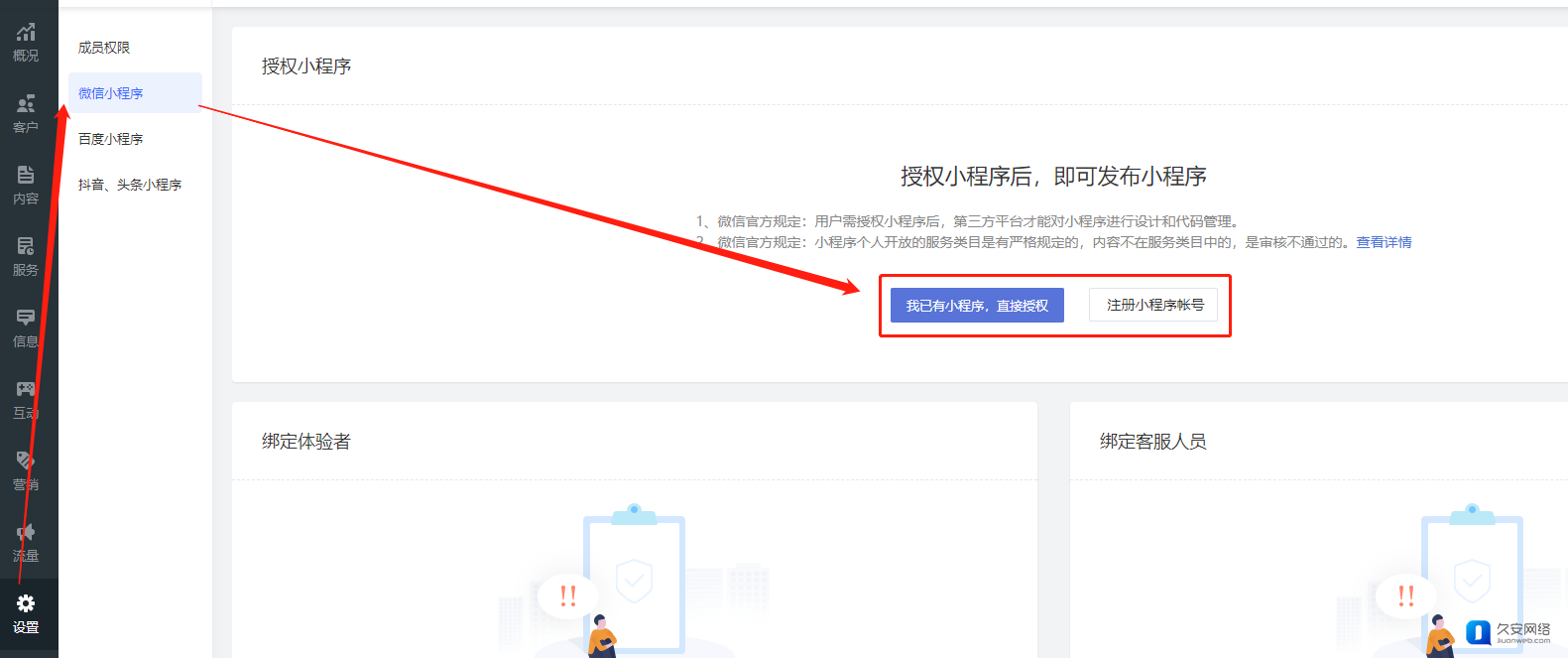
Task: Select 成员权限 in the submenu
Action: tap(104, 48)
